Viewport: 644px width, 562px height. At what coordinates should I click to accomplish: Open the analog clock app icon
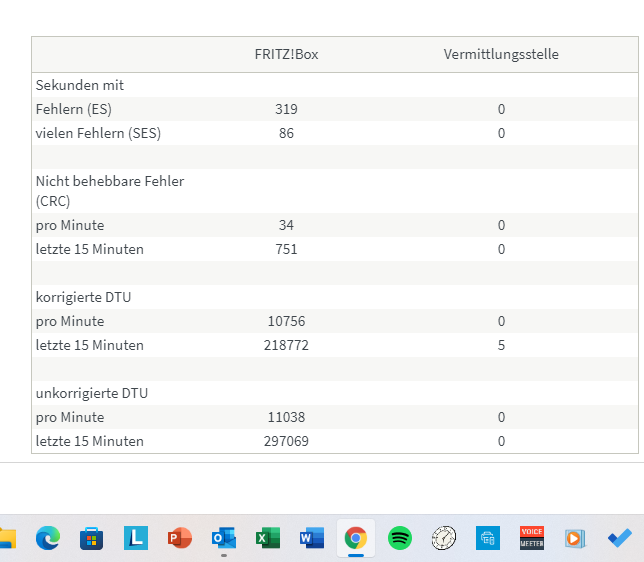(444, 538)
